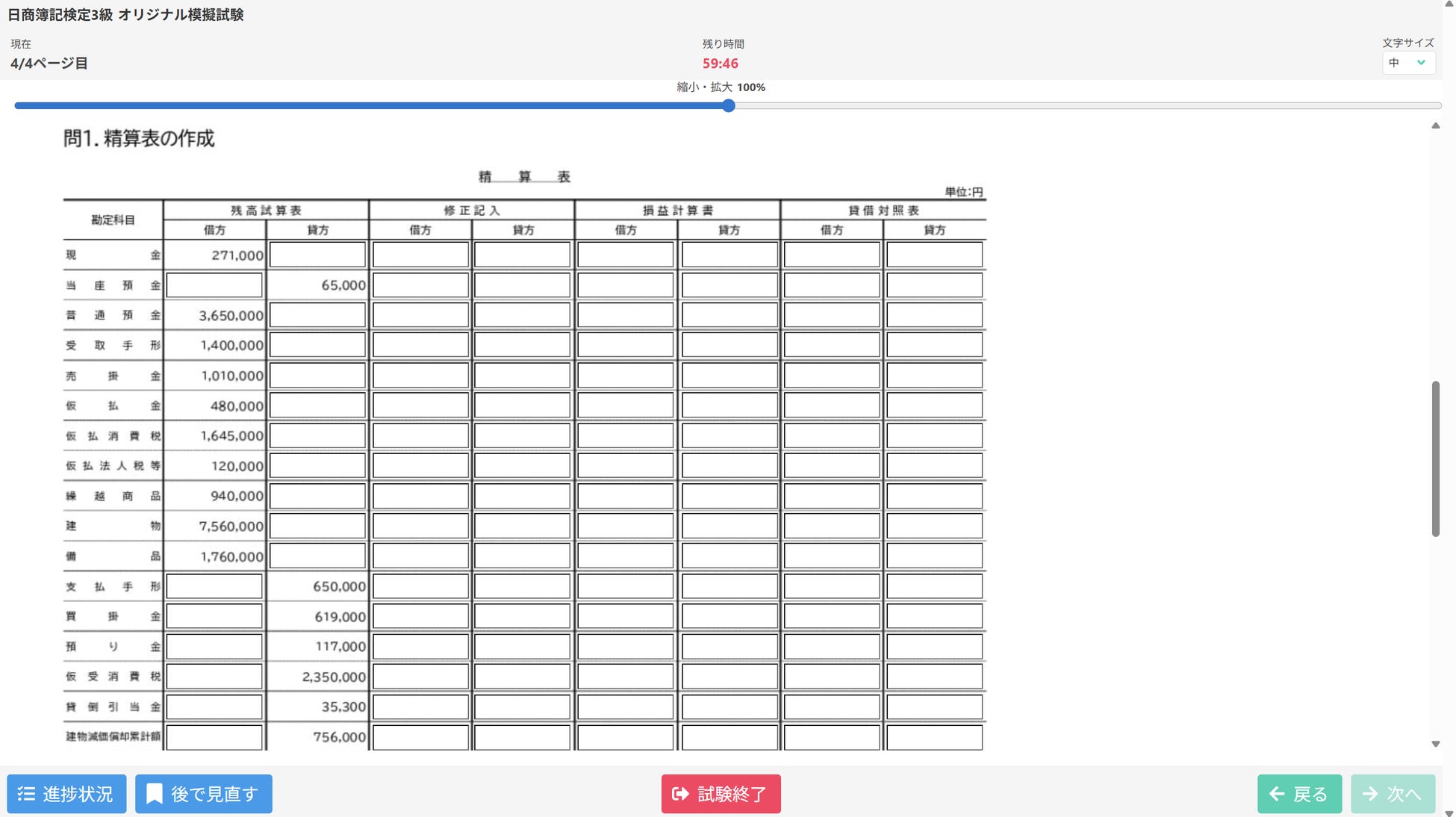This screenshot has height=817, width=1456.
Task: Click 支払手形 trial balance debit field
Action: [214, 586]
